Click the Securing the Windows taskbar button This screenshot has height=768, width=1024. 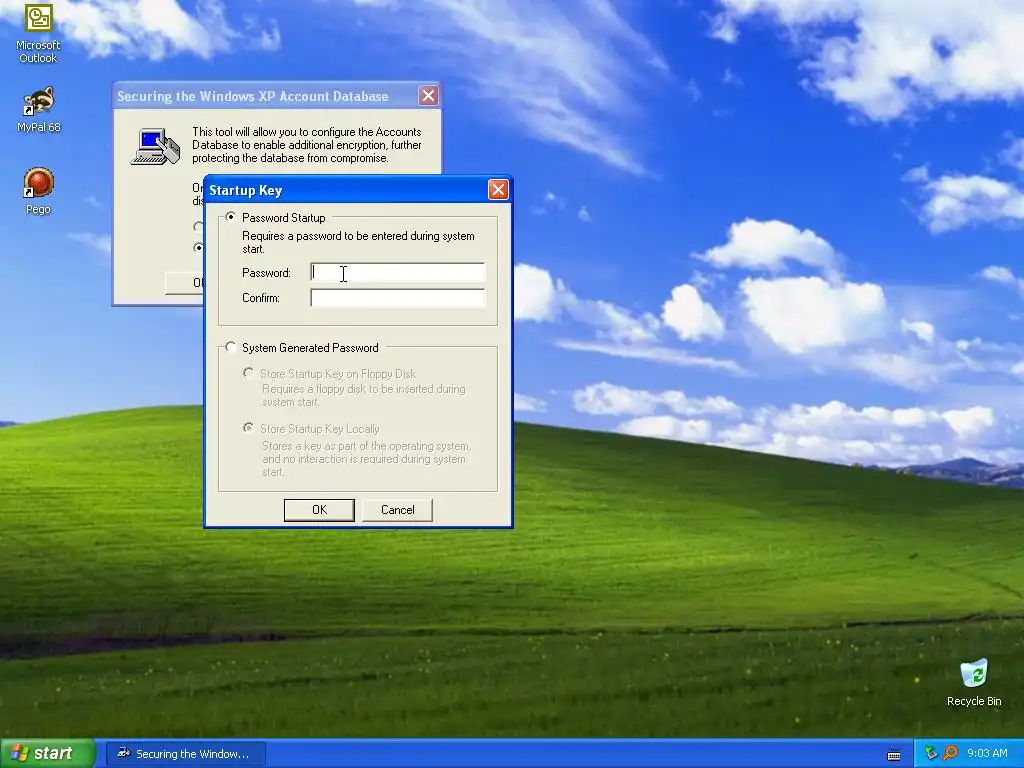[x=186, y=754]
